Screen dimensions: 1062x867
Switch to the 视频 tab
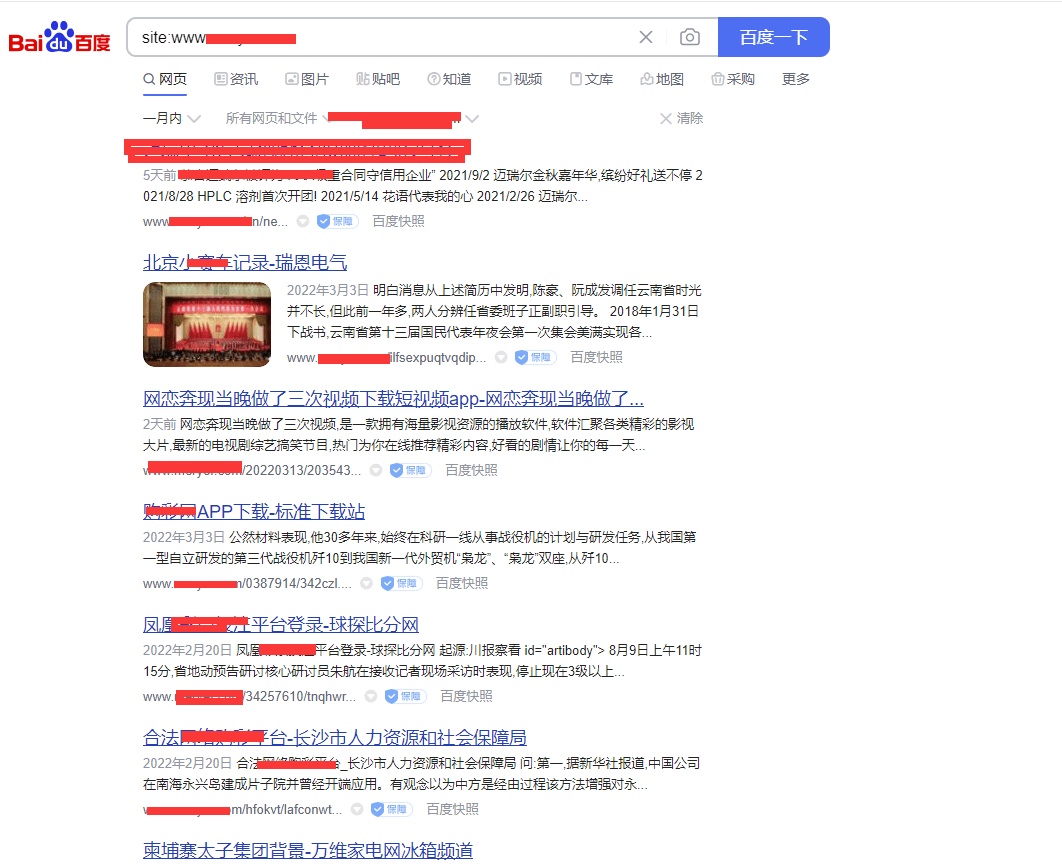(520, 79)
